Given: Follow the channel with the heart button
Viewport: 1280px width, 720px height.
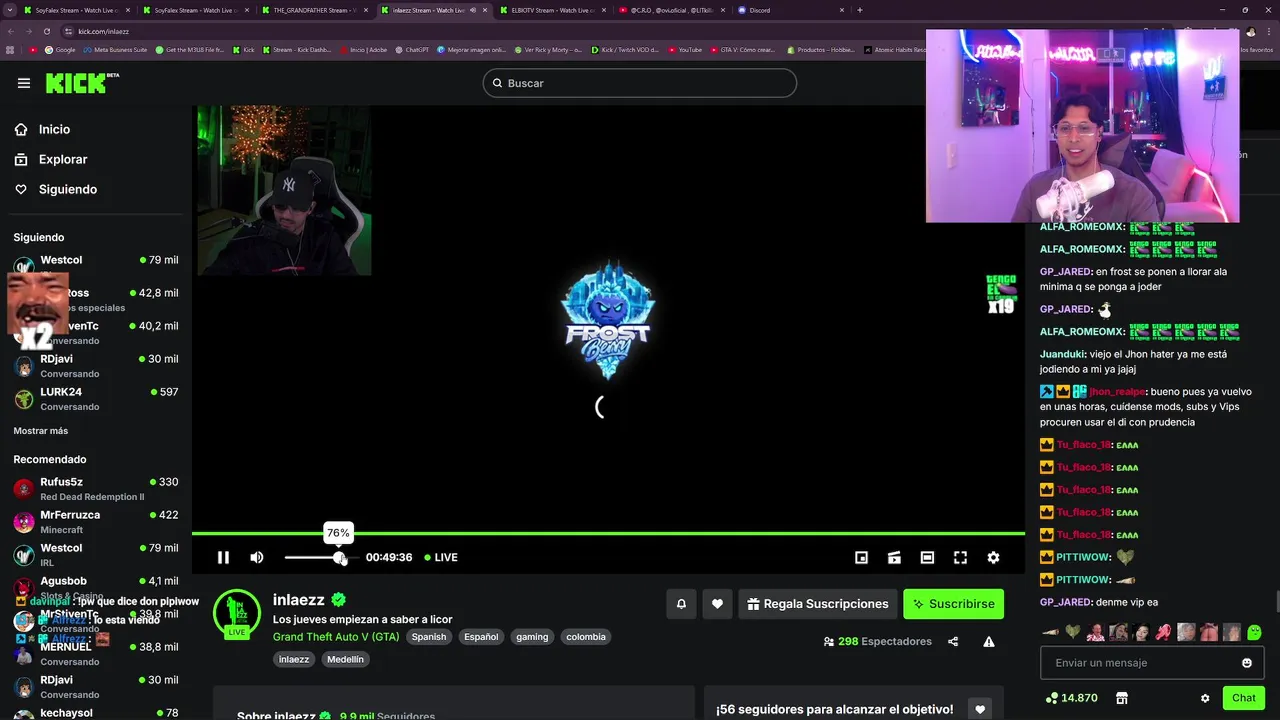Looking at the screenshot, I should [717, 604].
